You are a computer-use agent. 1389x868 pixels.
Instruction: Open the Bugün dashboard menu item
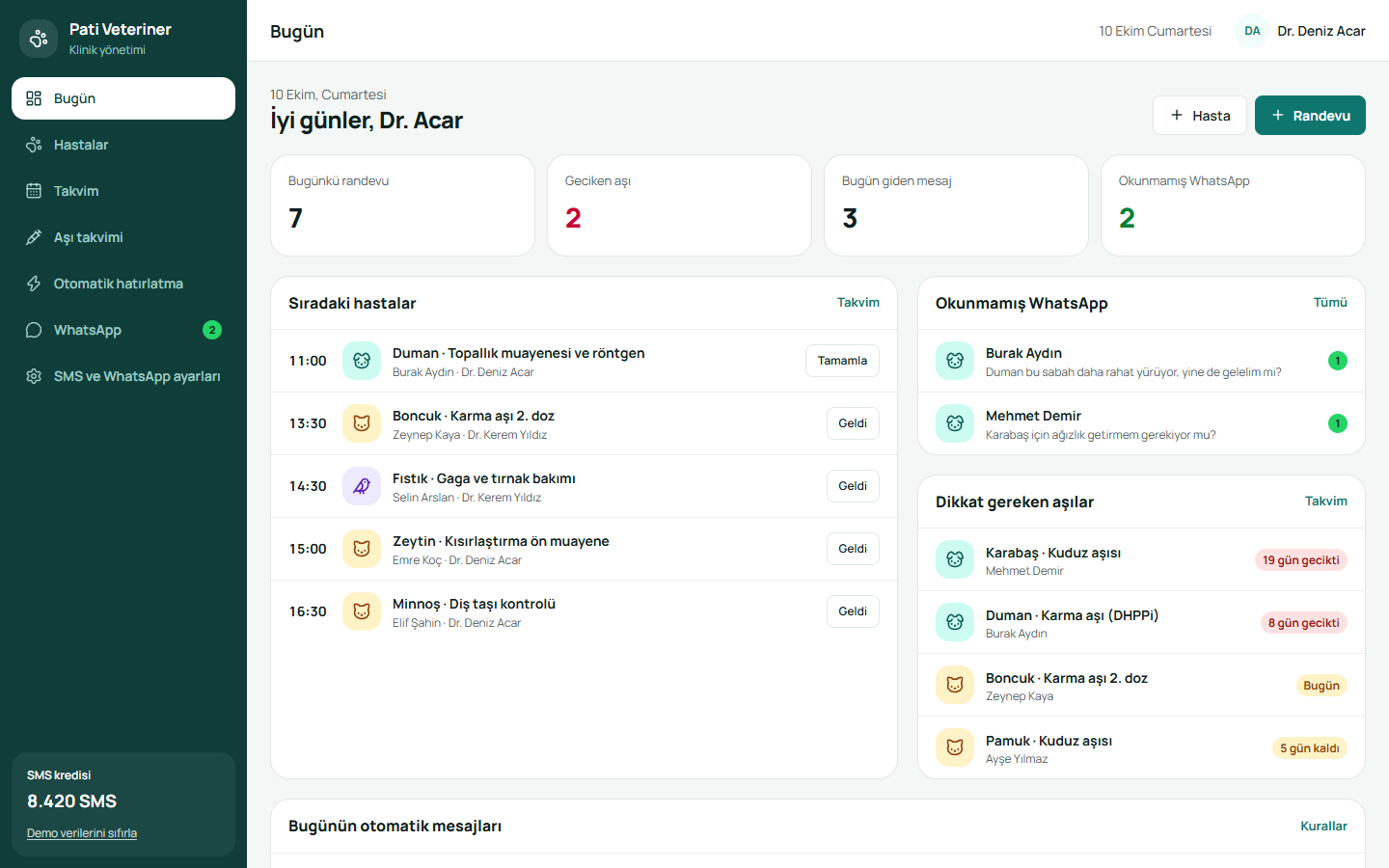123,98
